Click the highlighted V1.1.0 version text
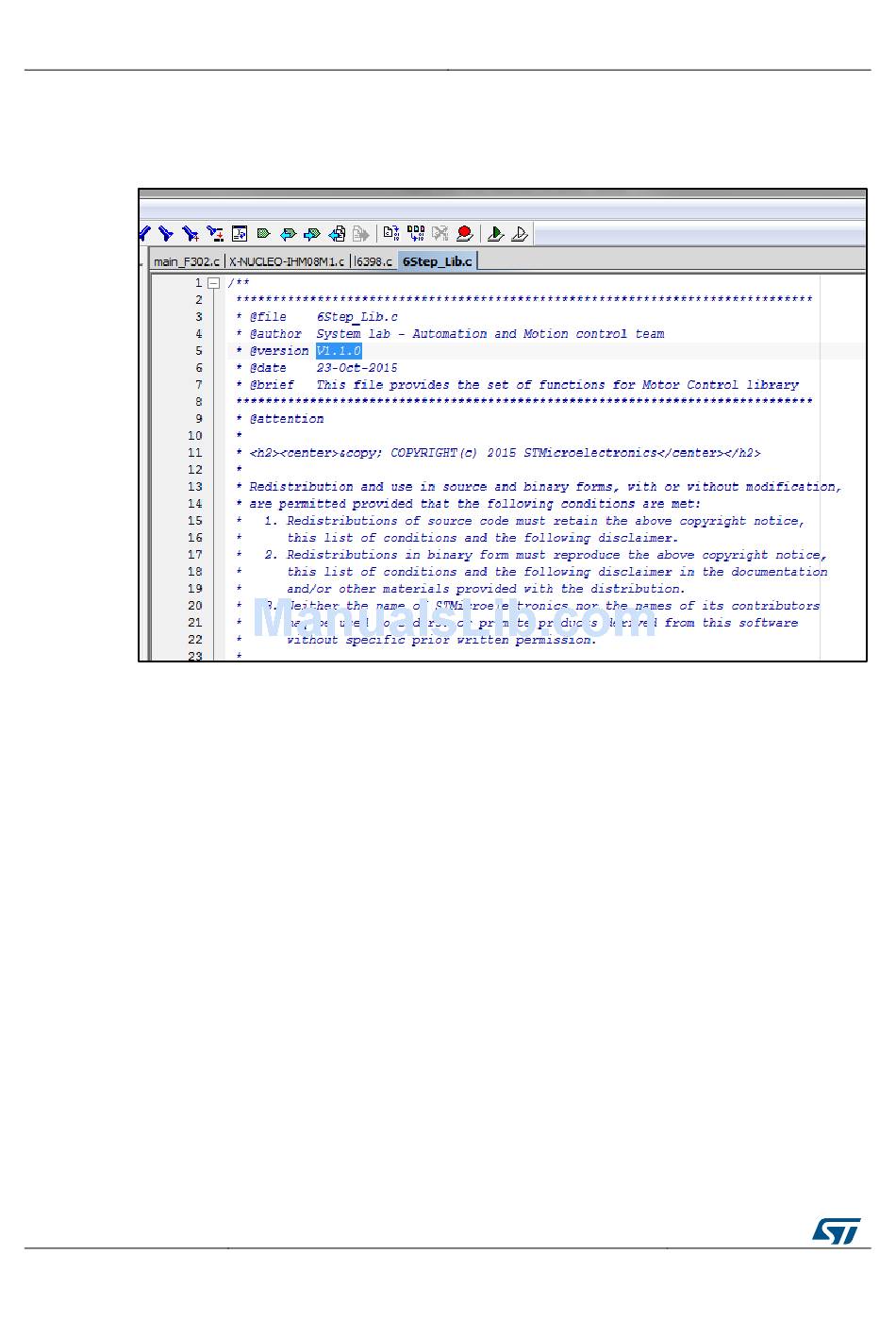896x1339 pixels. (x=339, y=351)
